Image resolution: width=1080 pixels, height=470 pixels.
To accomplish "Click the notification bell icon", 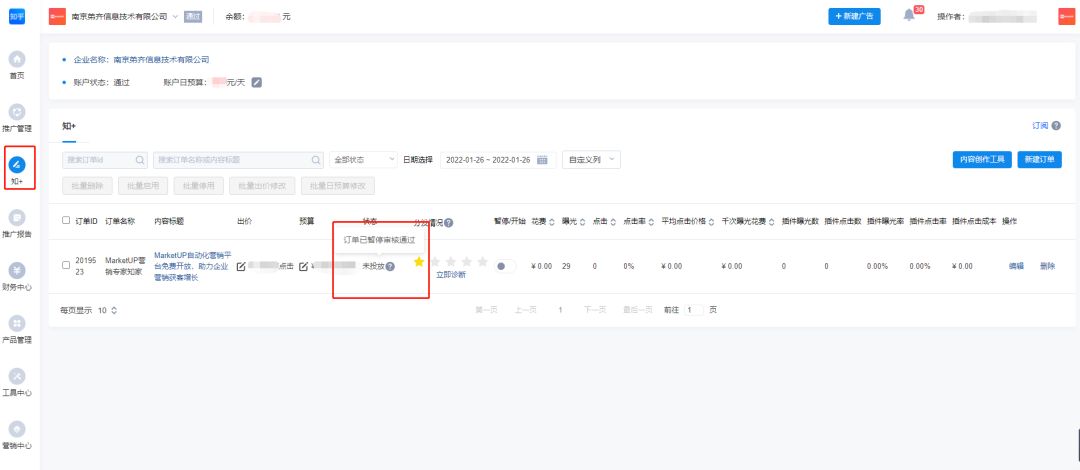I will [909, 16].
